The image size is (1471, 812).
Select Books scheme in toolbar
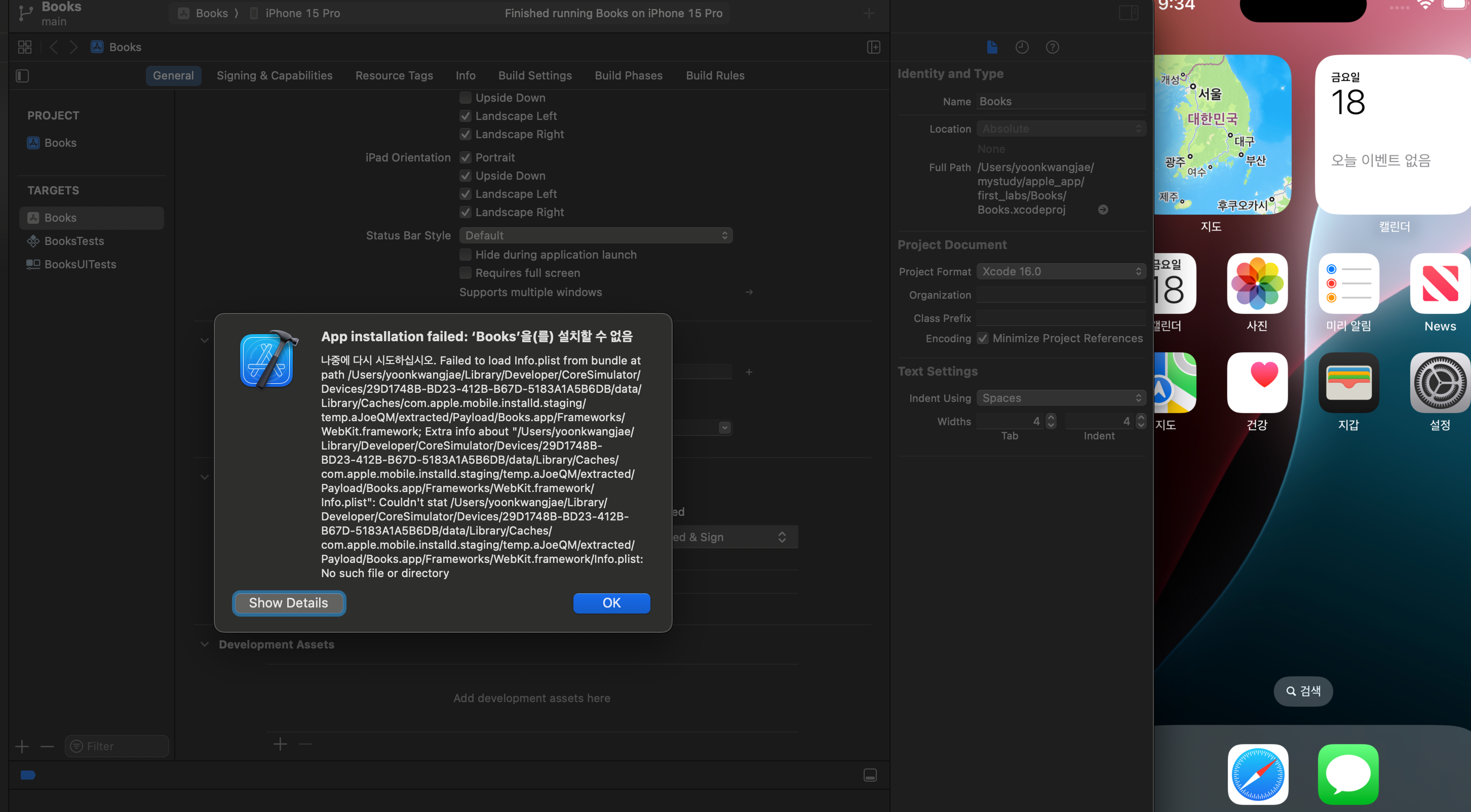pyautogui.click(x=204, y=13)
